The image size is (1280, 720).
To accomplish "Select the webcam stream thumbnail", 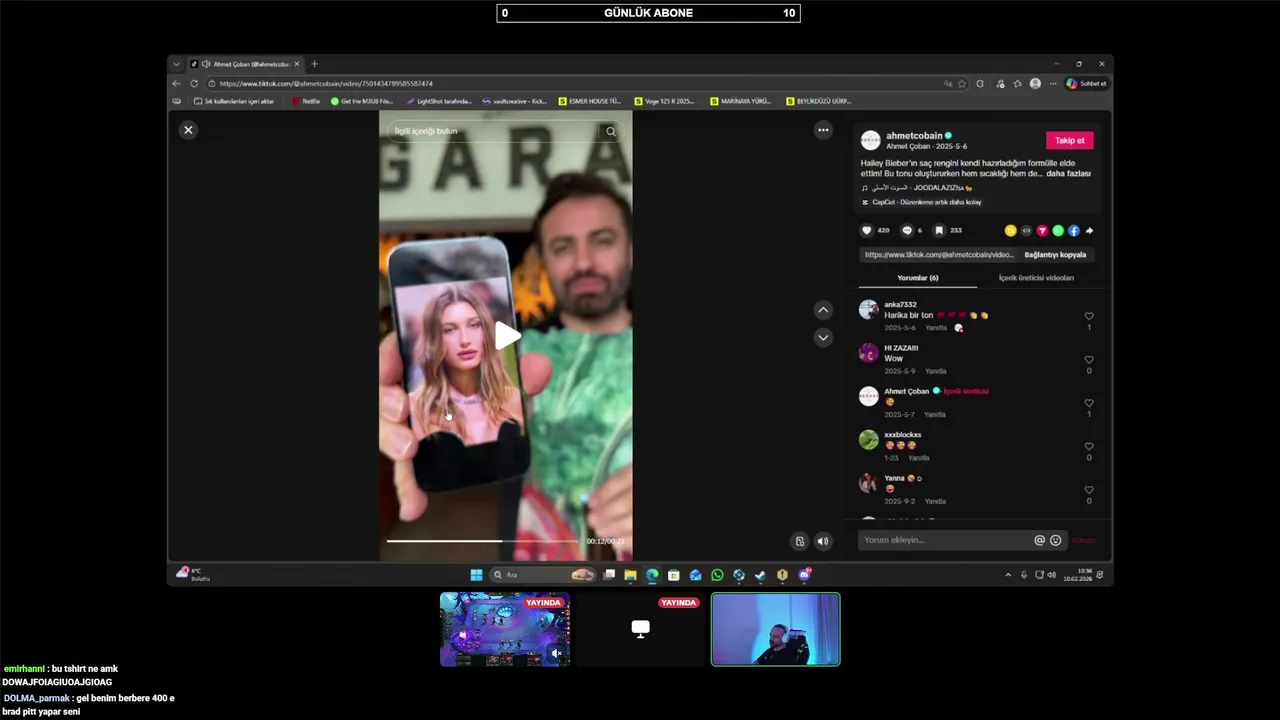I will [x=776, y=629].
